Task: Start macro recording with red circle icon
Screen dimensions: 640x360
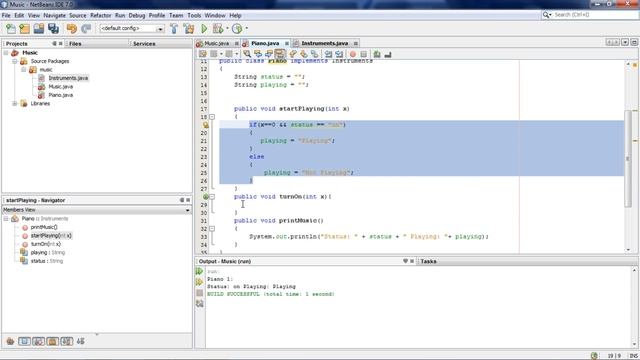Action: tap(353, 54)
